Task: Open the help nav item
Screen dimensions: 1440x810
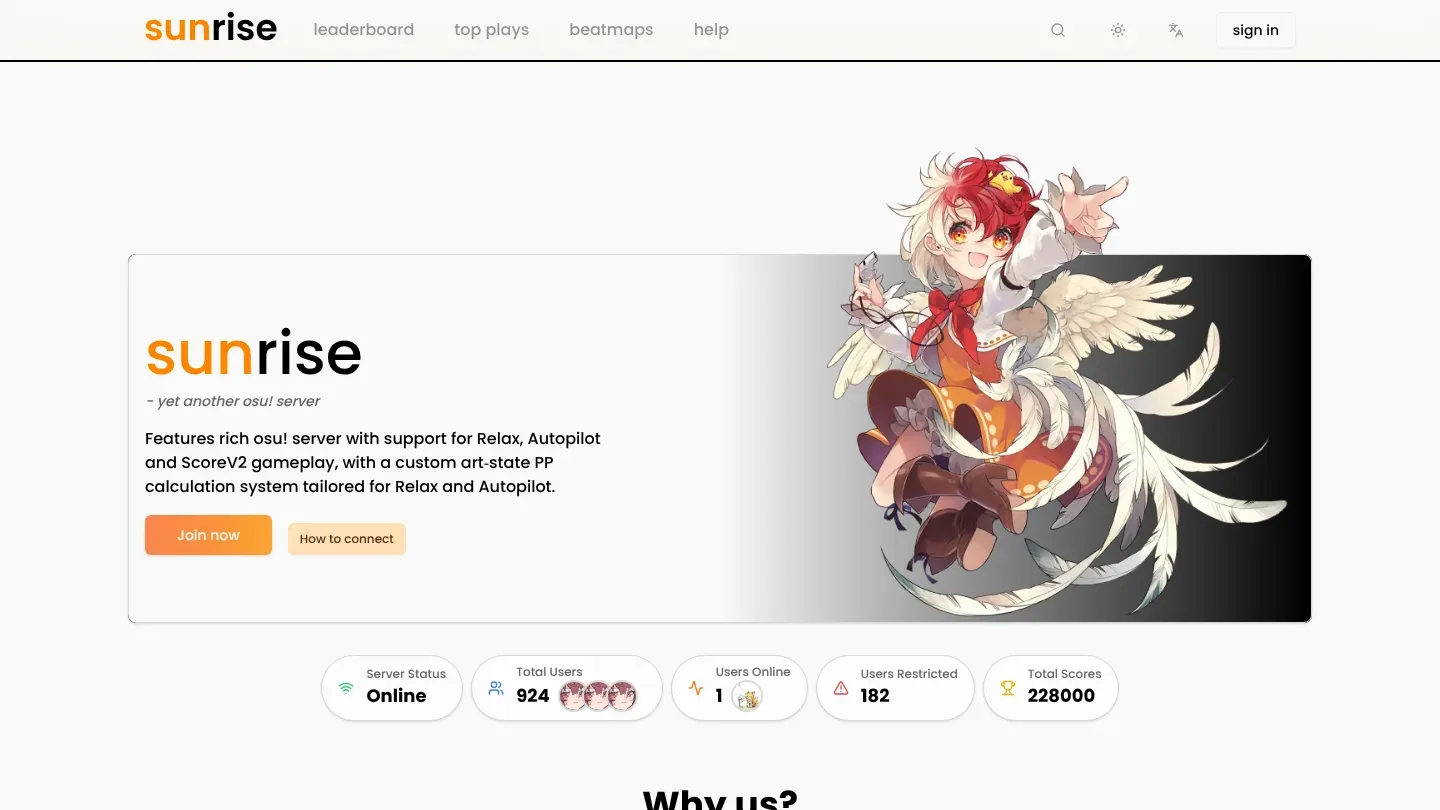Action: coord(711,30)
